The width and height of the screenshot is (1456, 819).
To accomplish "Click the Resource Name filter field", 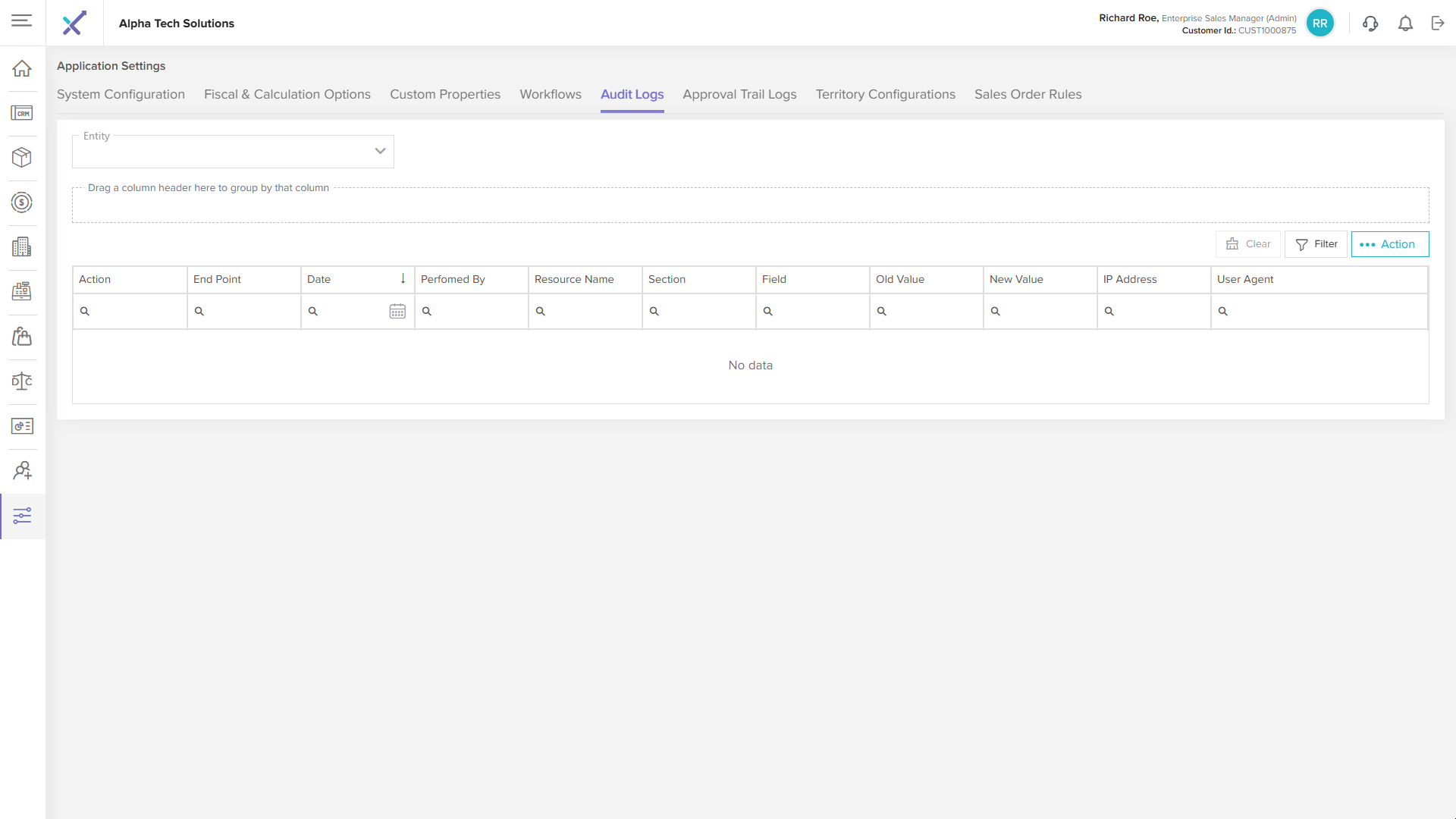I will point(591,311).
